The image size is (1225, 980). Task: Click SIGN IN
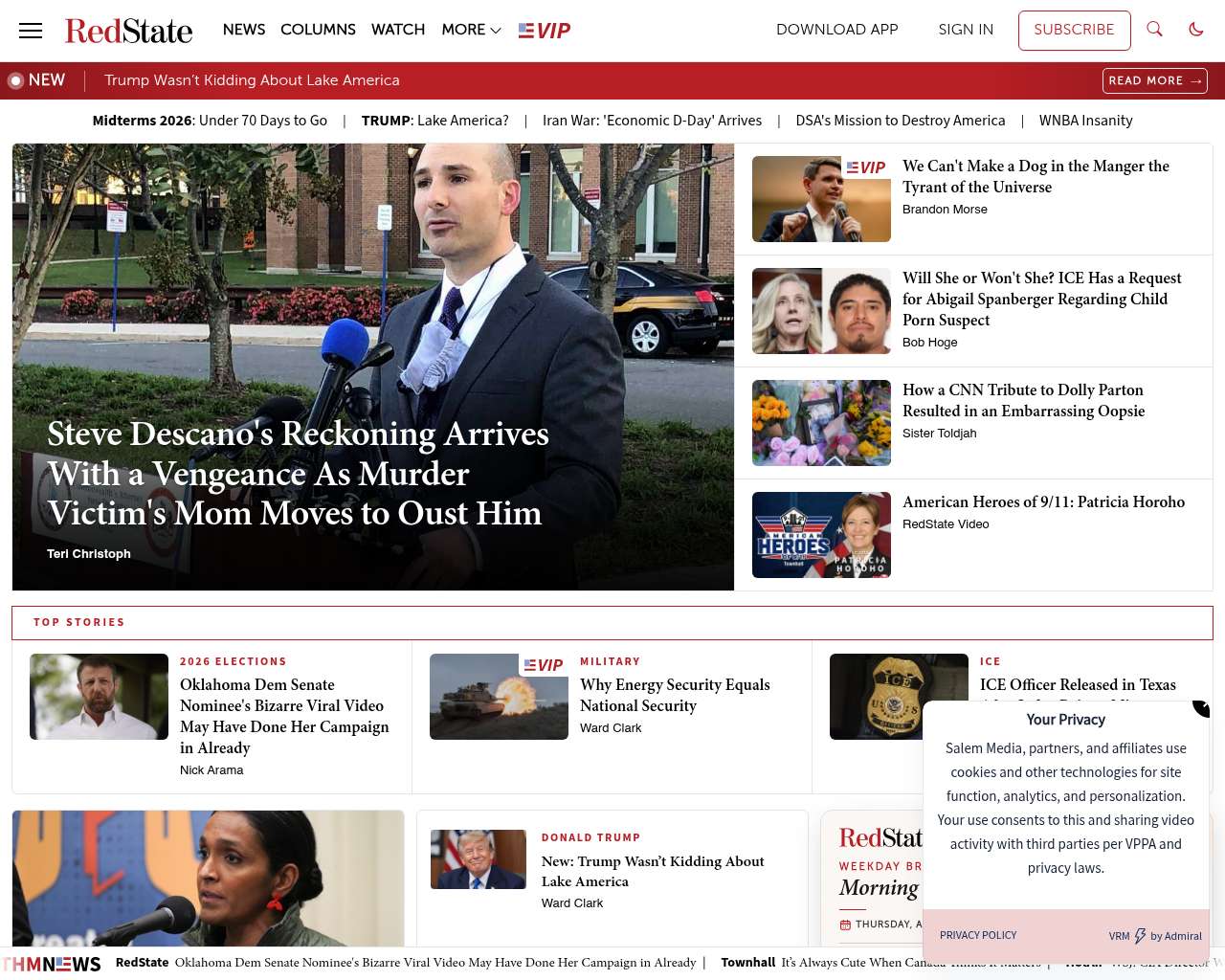[x=966, y=30]
